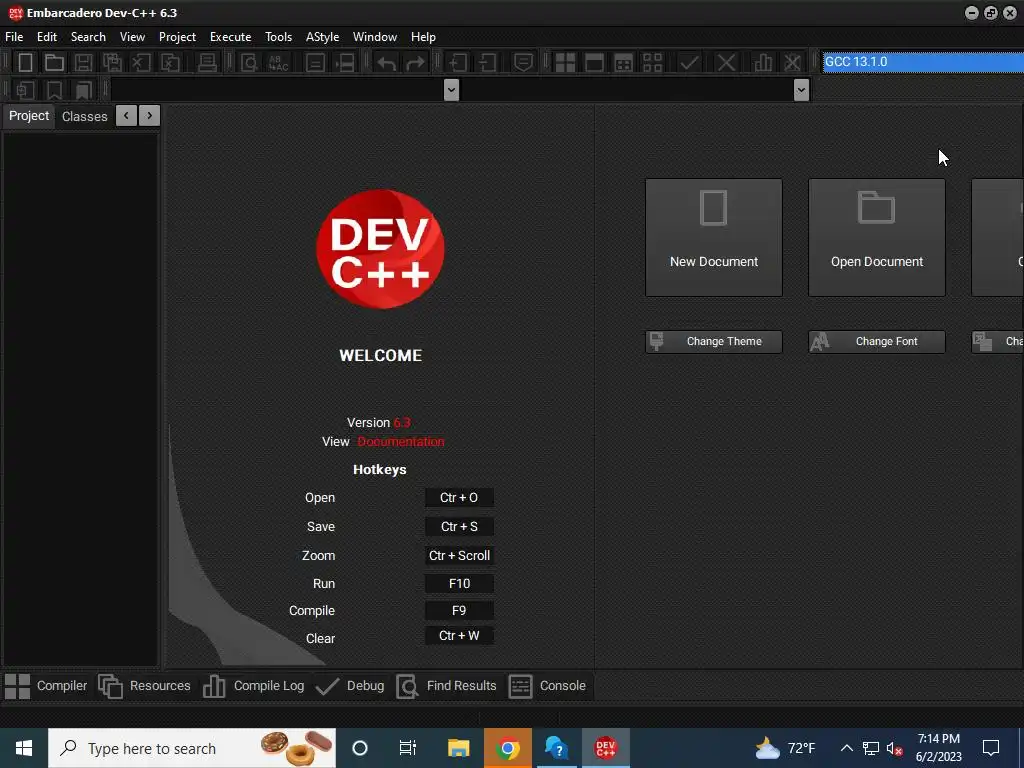Click the Save All toolbar icon

[x=112, y=63]
